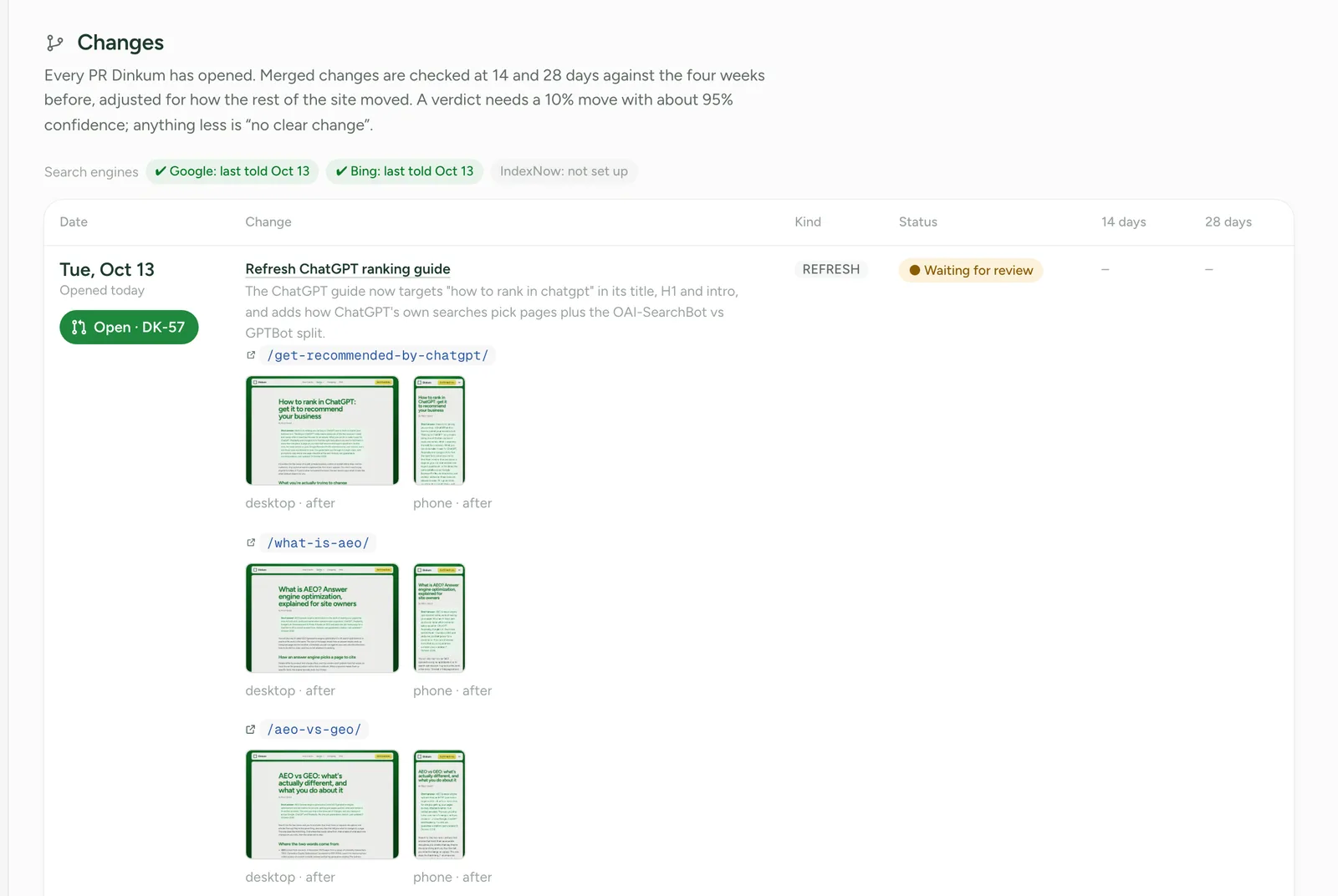
Task: Click the branch icon beside Changes heading
Action: 55,43
